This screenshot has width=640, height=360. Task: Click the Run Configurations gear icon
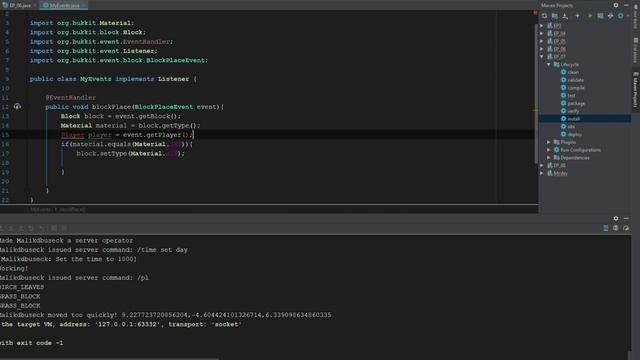click(556, 150)
